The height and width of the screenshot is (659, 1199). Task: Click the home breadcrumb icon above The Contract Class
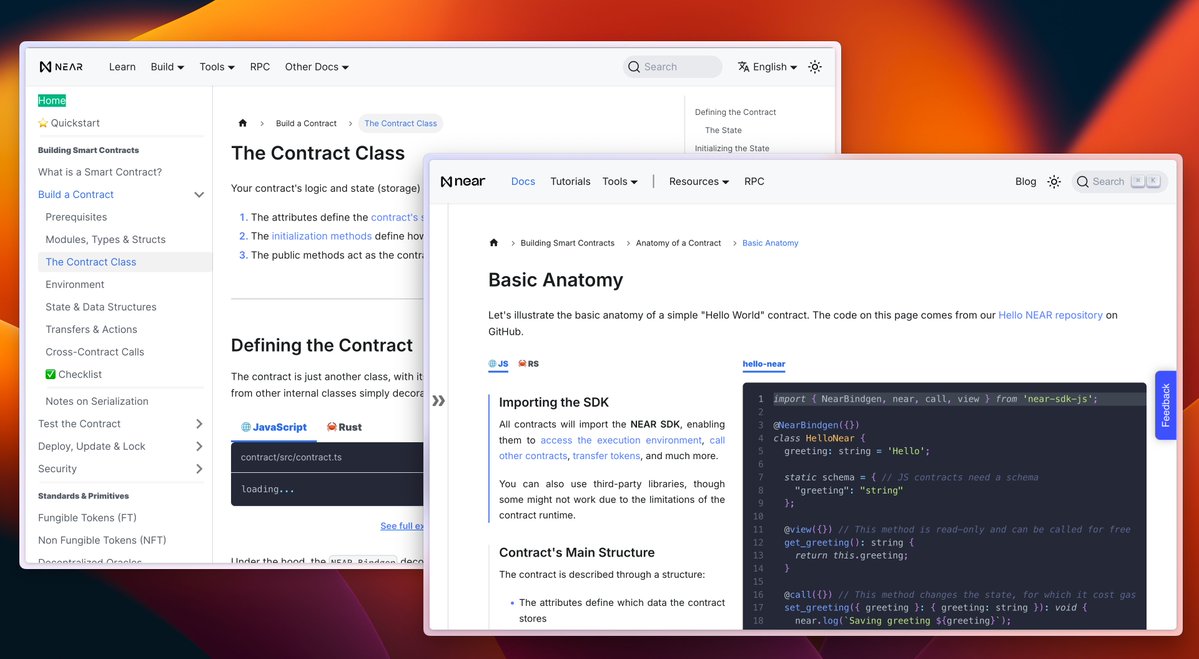pyautogui.click(x=242, y=123)
